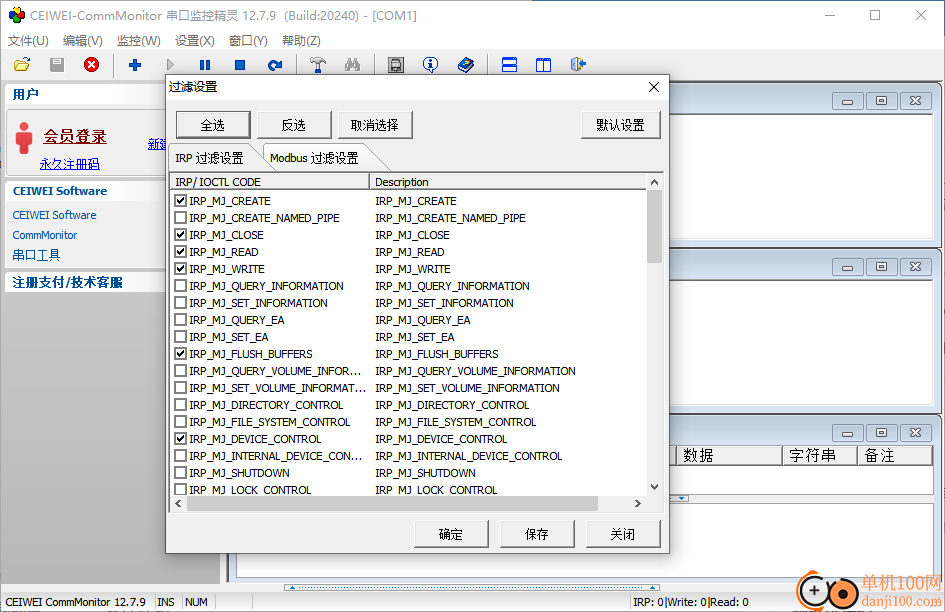The width and height of the screenshot is (945, 612).
Task: Open file with the folder icon
Action: (22, 65)
